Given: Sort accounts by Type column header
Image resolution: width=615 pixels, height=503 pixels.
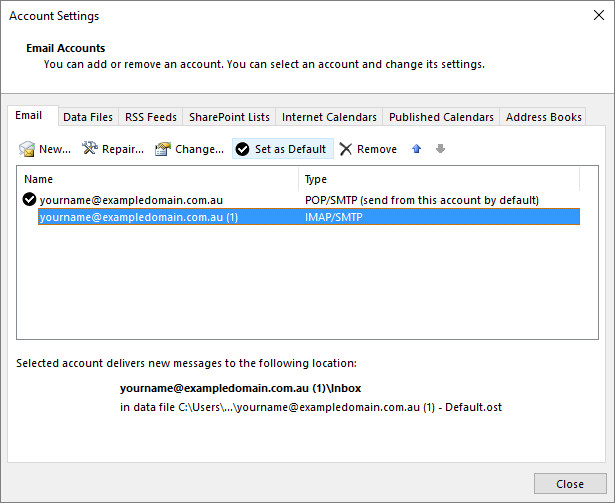Looking at the screenshot, I should tap(438, 179).
